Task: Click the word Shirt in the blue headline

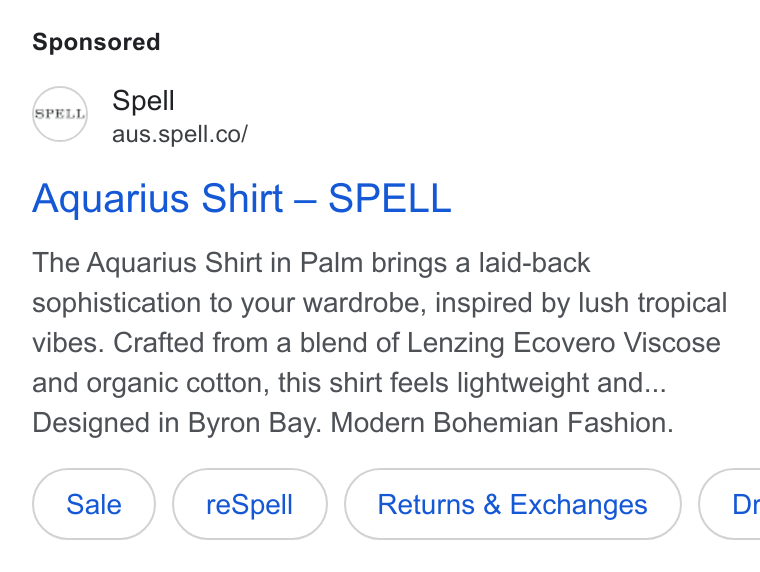Action: [242, 198]
